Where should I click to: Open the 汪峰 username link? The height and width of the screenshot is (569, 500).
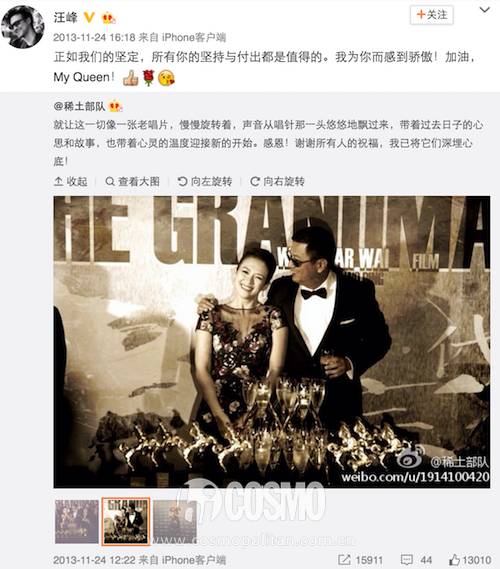click(66, 17)
